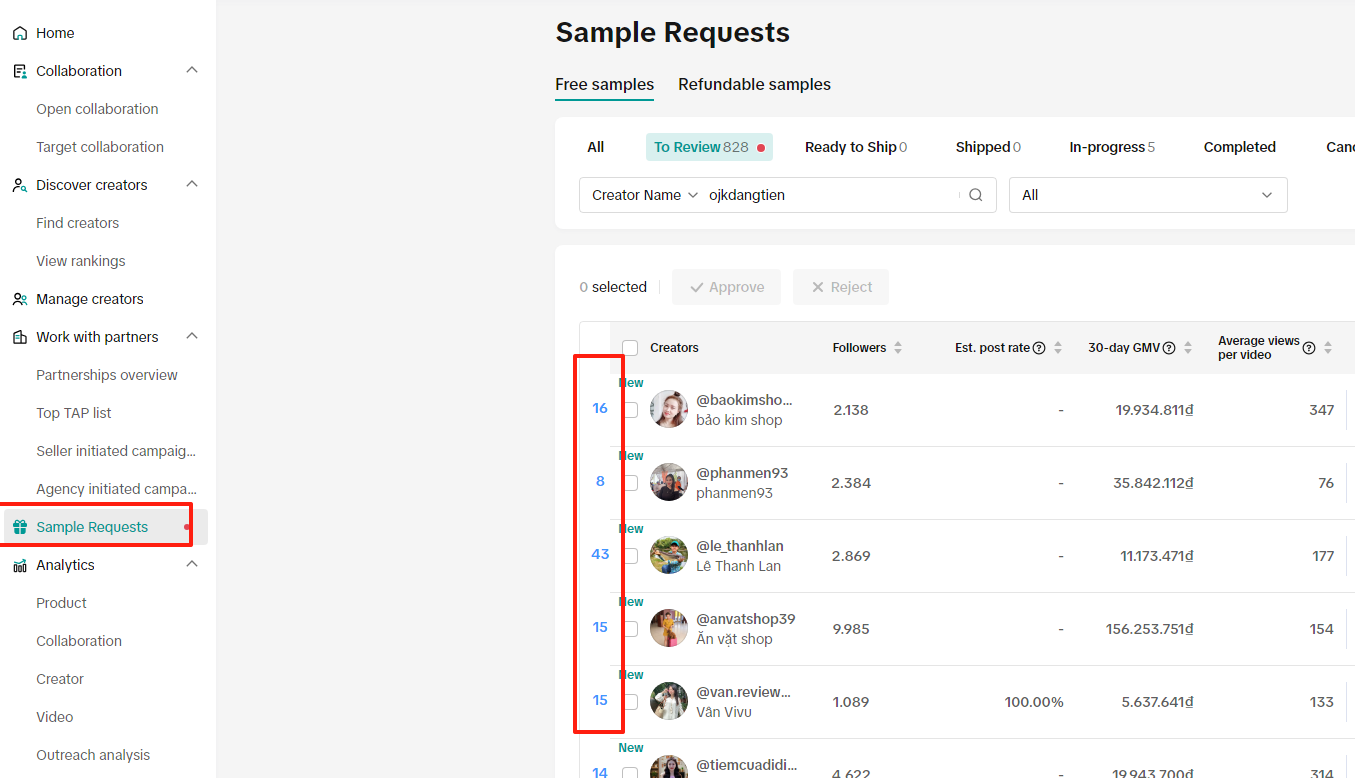Click the Sample Requests gift icon
Image resolution: width=1355 pixels, height=778 pixels.
pos(20,527)
